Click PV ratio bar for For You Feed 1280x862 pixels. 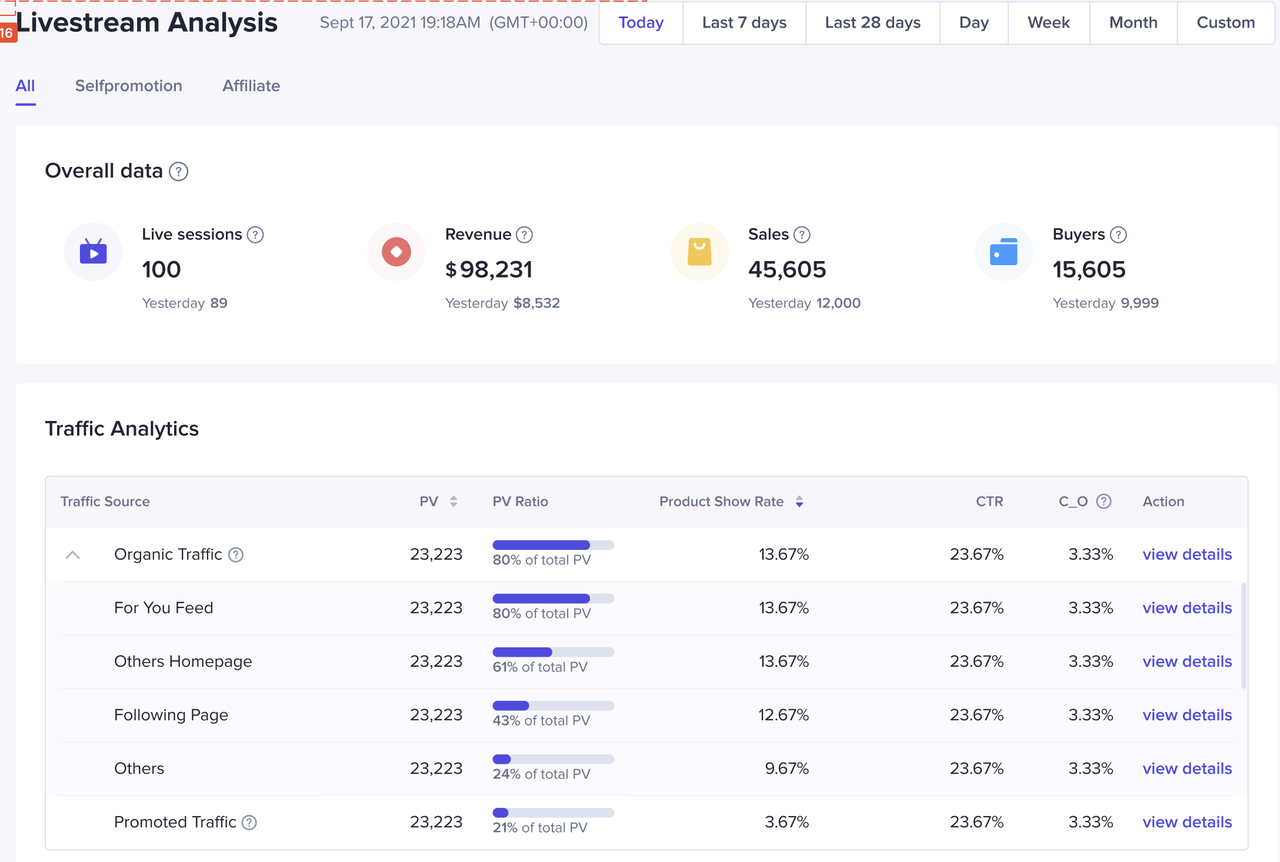[x=553, y=598]
